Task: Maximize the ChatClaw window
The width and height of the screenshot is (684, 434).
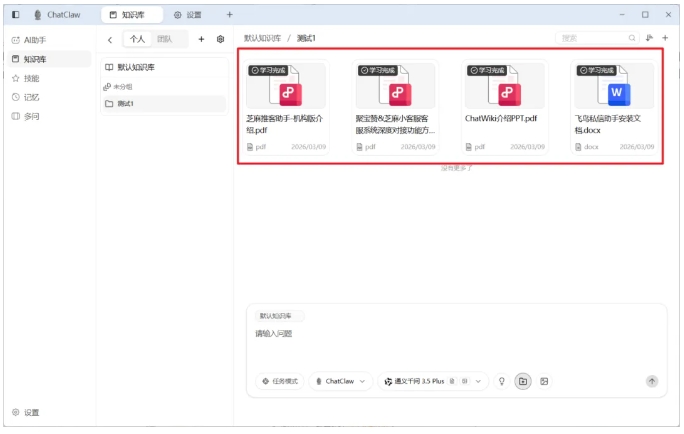Action: click(645, 15)
